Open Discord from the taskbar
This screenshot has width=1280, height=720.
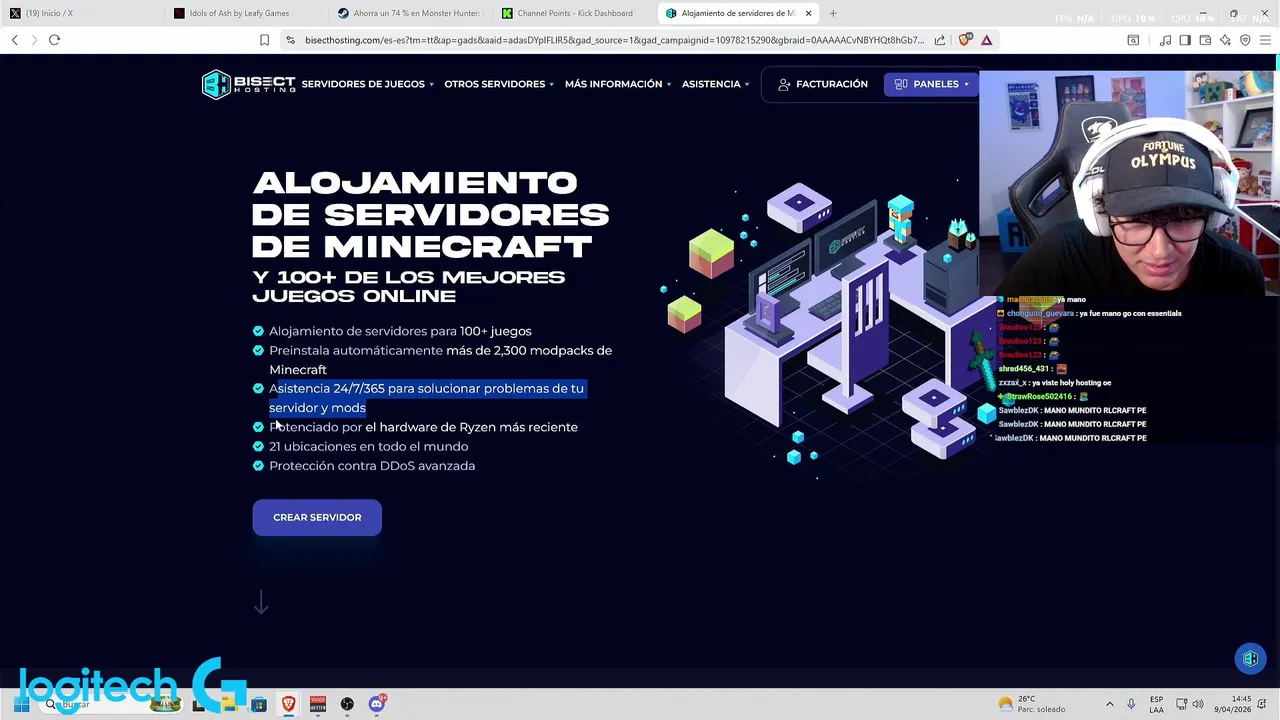pos(377,704)
